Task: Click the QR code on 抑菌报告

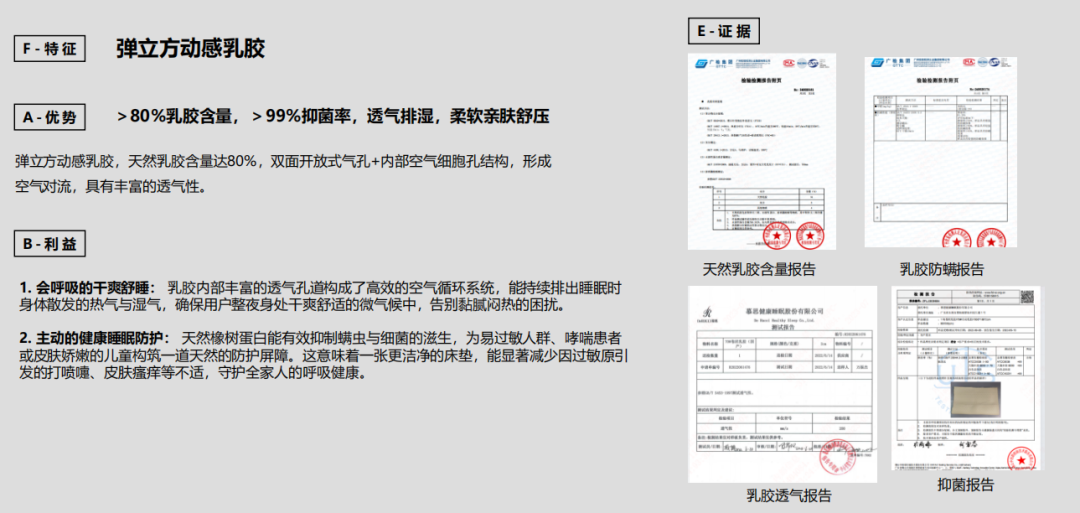Action: click(1026, 297)
